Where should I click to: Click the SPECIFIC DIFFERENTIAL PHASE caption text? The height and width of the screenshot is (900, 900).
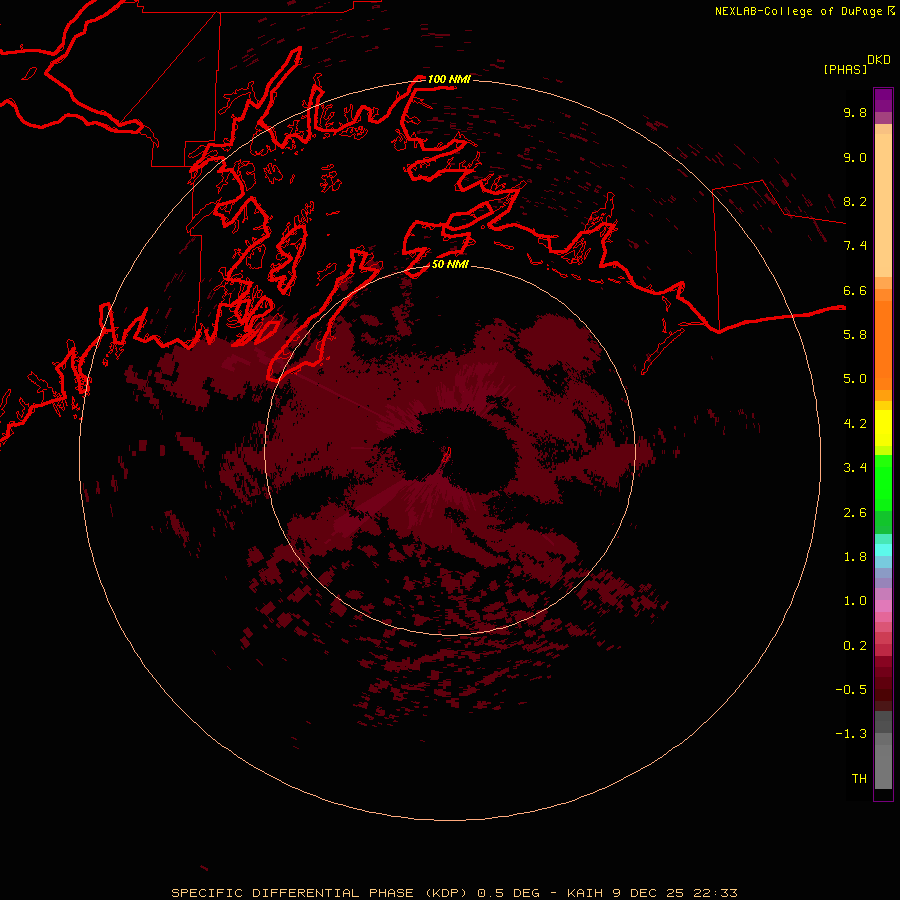pos(292,893)
